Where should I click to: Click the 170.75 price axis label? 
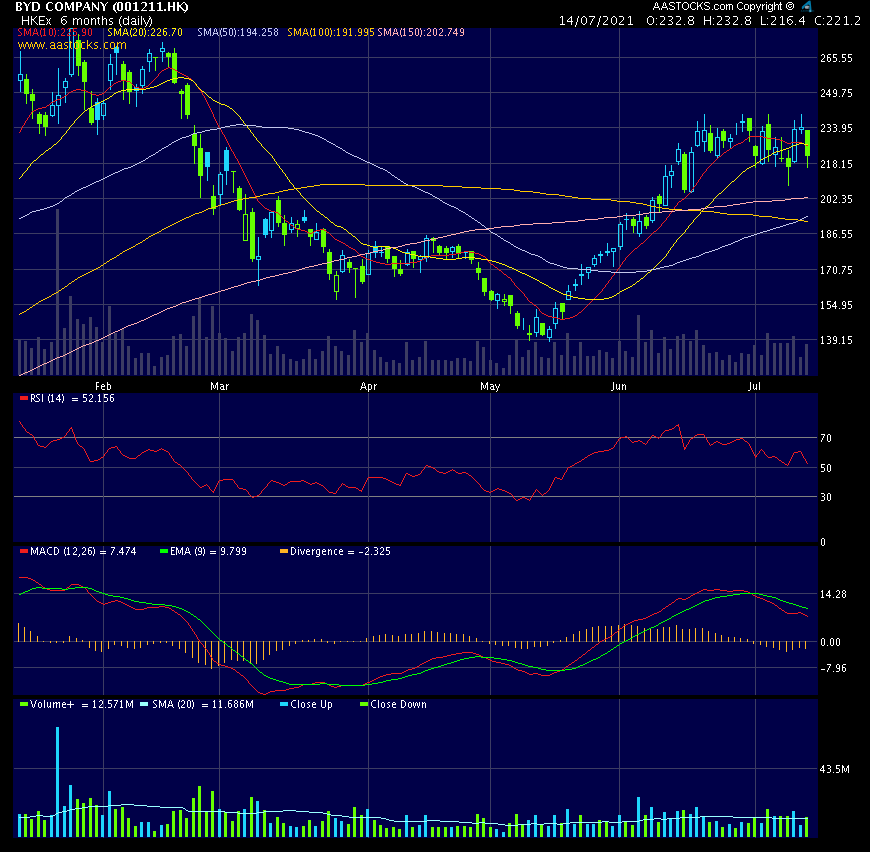click(x=836, y=270)
